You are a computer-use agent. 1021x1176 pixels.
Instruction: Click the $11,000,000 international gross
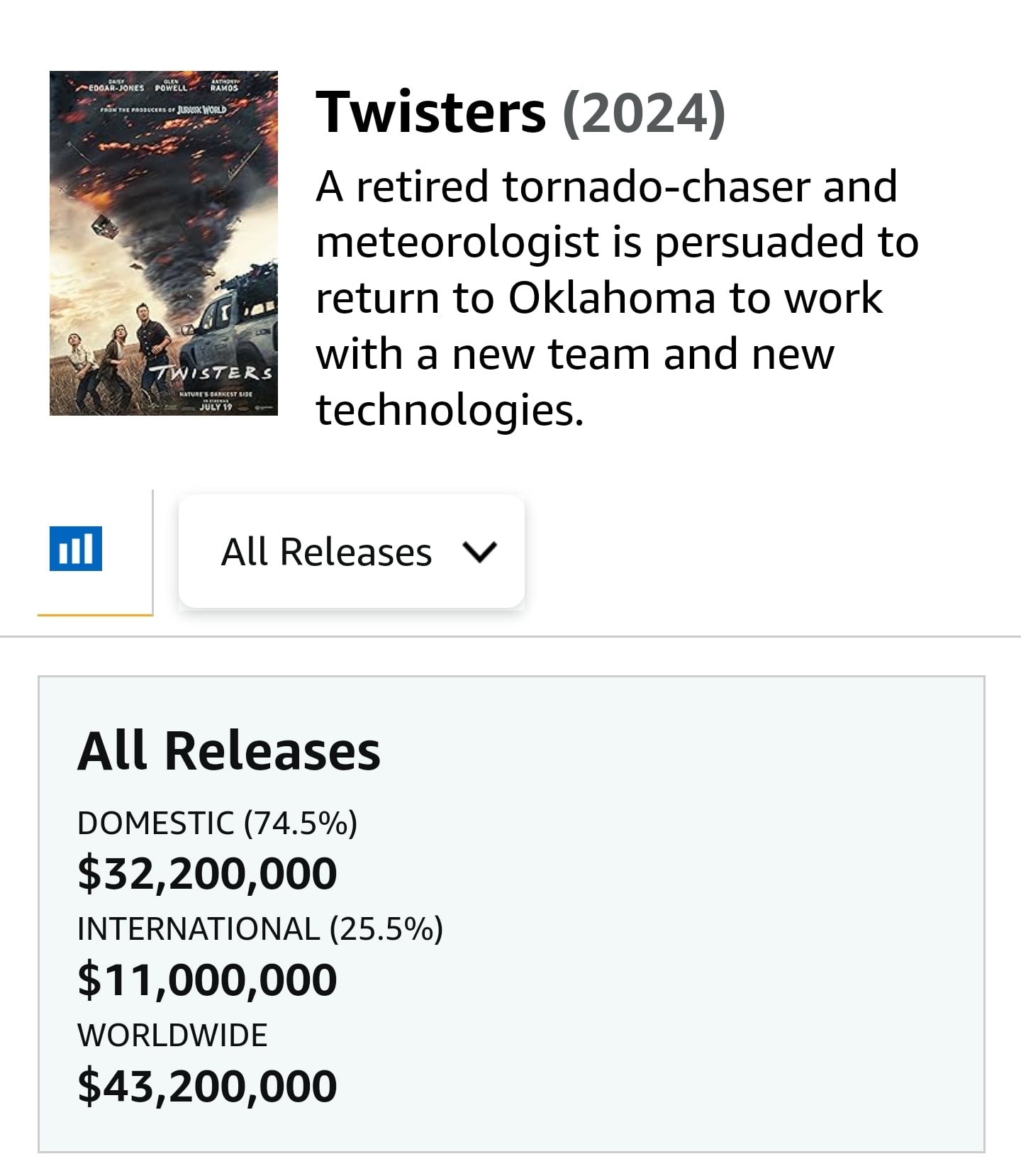click(207, 979)
